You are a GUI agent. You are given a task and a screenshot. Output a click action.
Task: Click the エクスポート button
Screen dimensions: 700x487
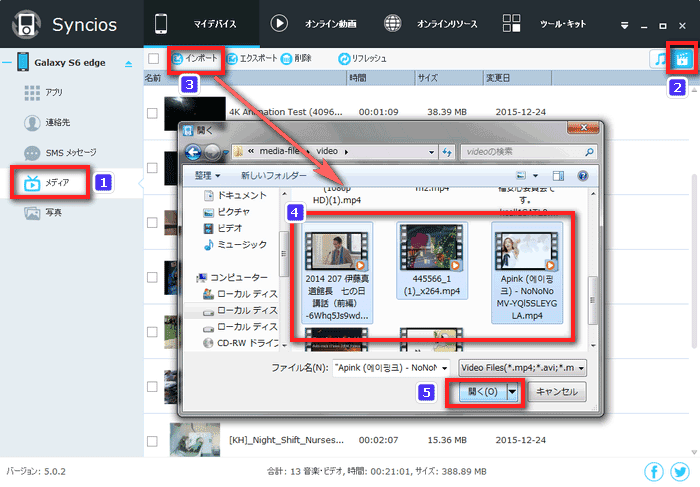(x=251, y=58)
